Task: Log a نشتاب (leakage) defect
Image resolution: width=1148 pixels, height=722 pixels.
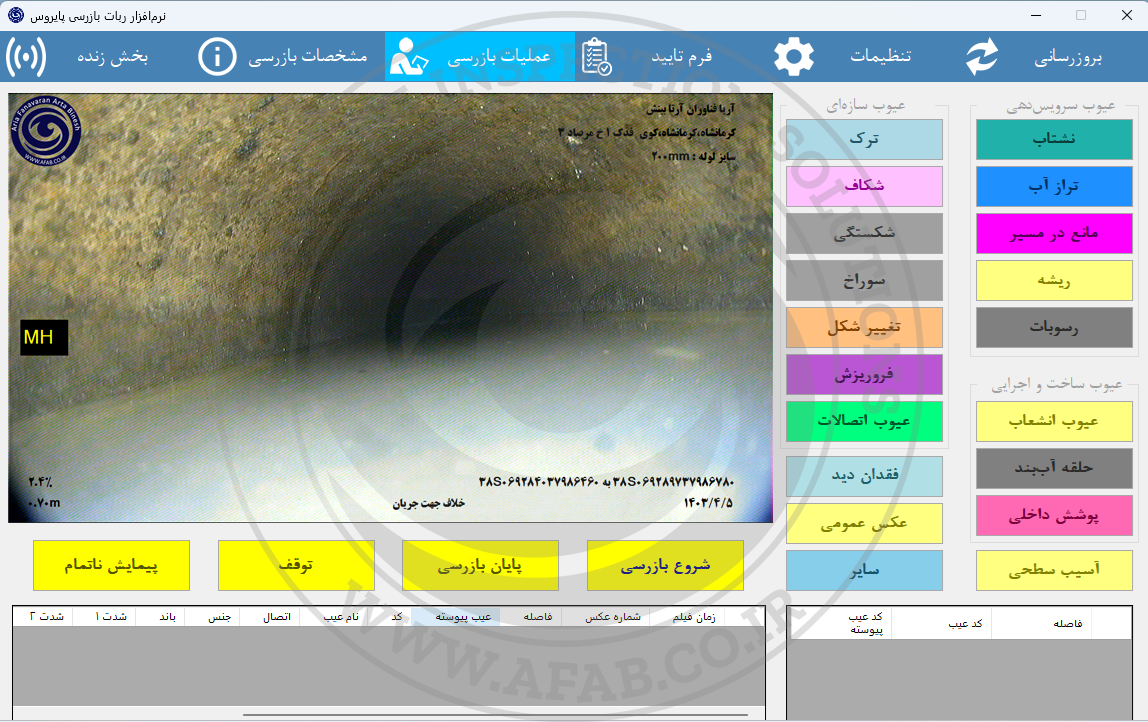Action: [x=1054, y=139]
